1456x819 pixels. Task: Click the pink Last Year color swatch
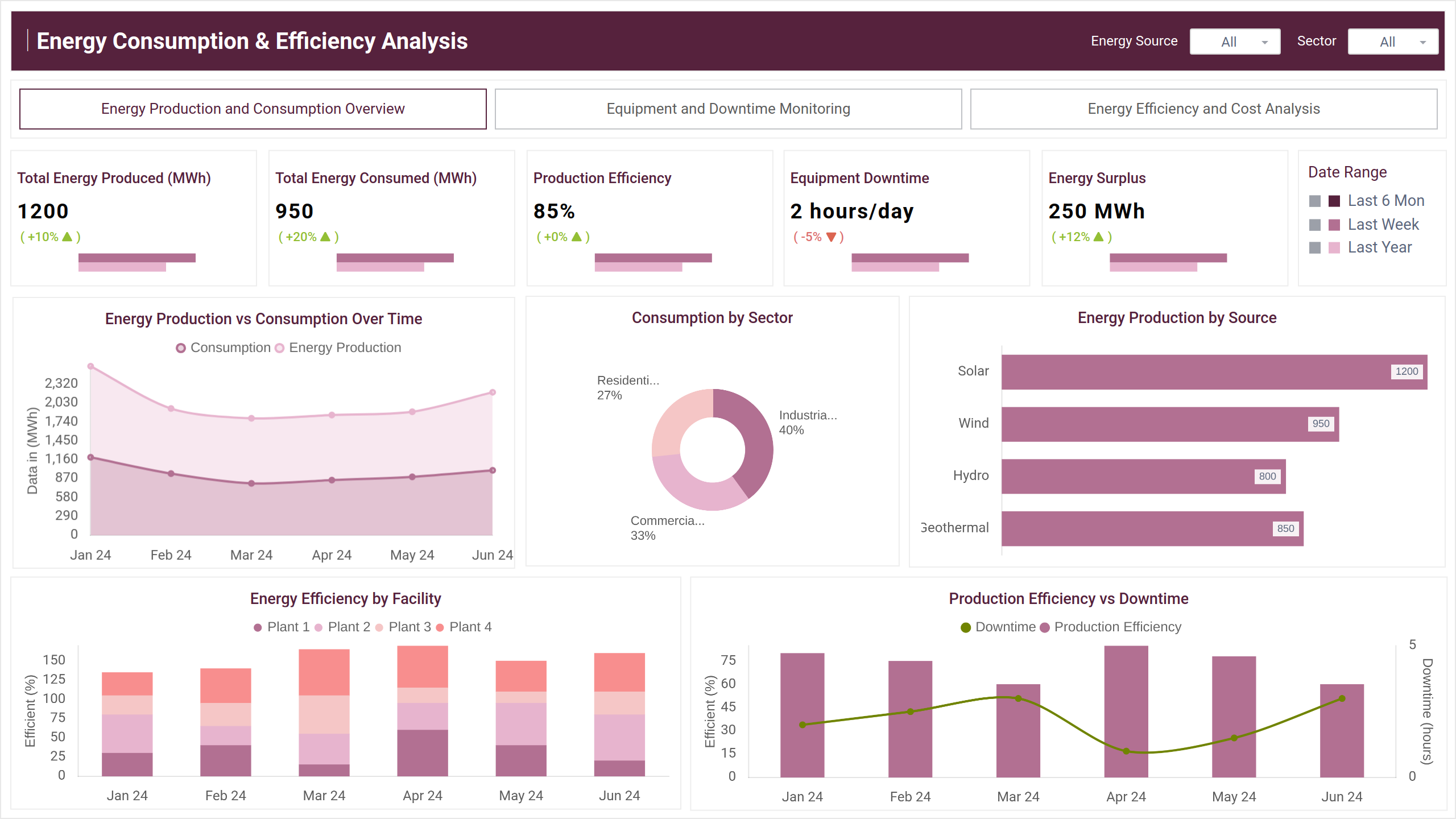pyautogui.click(x=1334, y=247)
